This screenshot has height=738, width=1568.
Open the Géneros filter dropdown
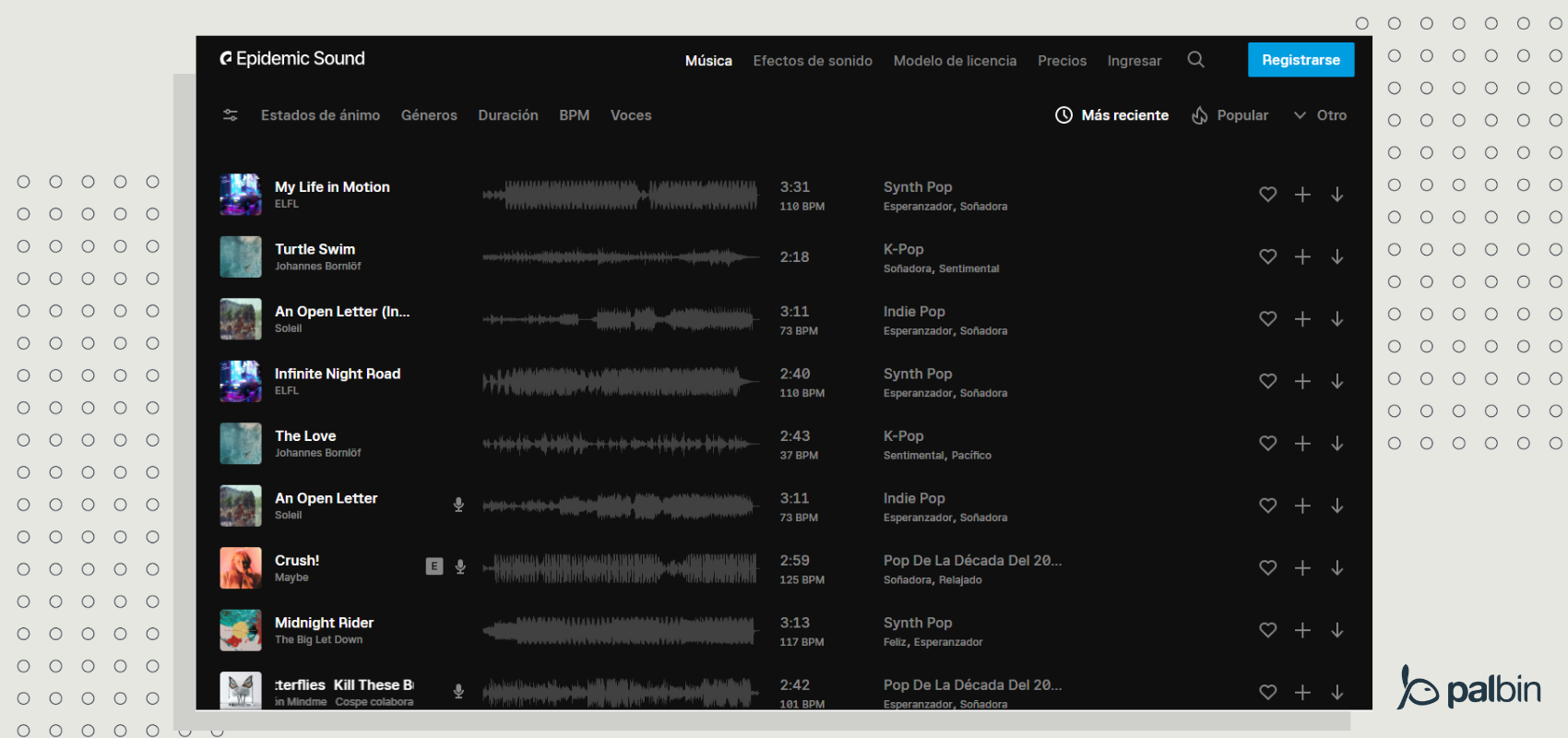pos(429,115)
